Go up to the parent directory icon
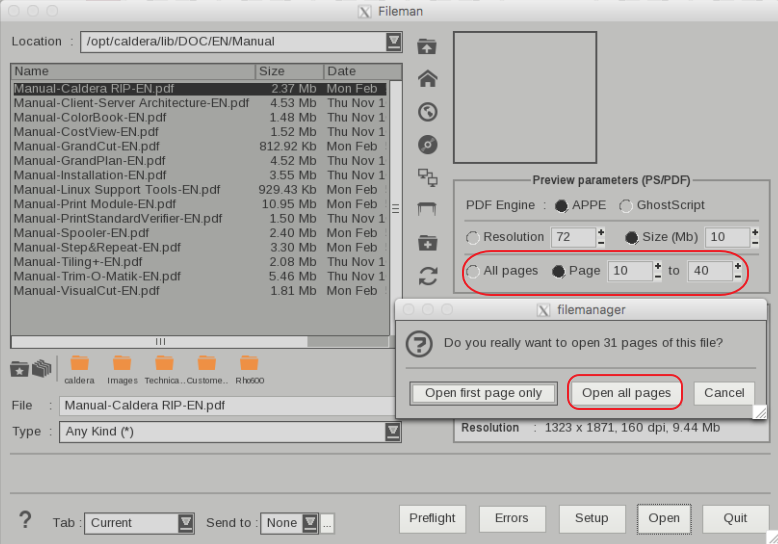The width and height of the screenshot is (778, 544). pos(427,46)
